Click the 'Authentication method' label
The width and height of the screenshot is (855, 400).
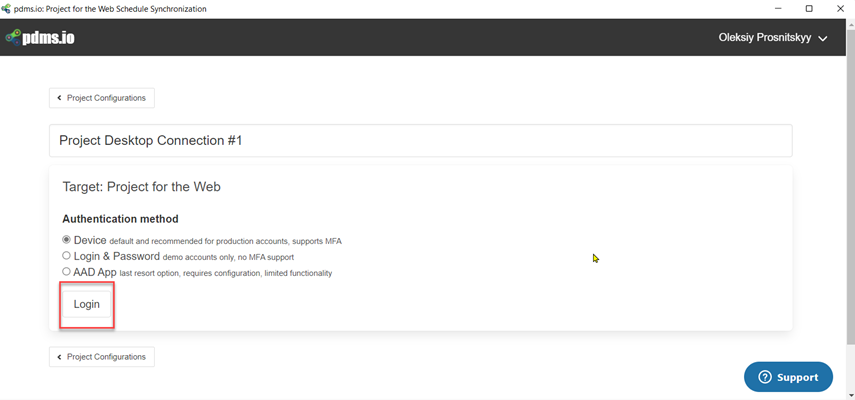121,219
